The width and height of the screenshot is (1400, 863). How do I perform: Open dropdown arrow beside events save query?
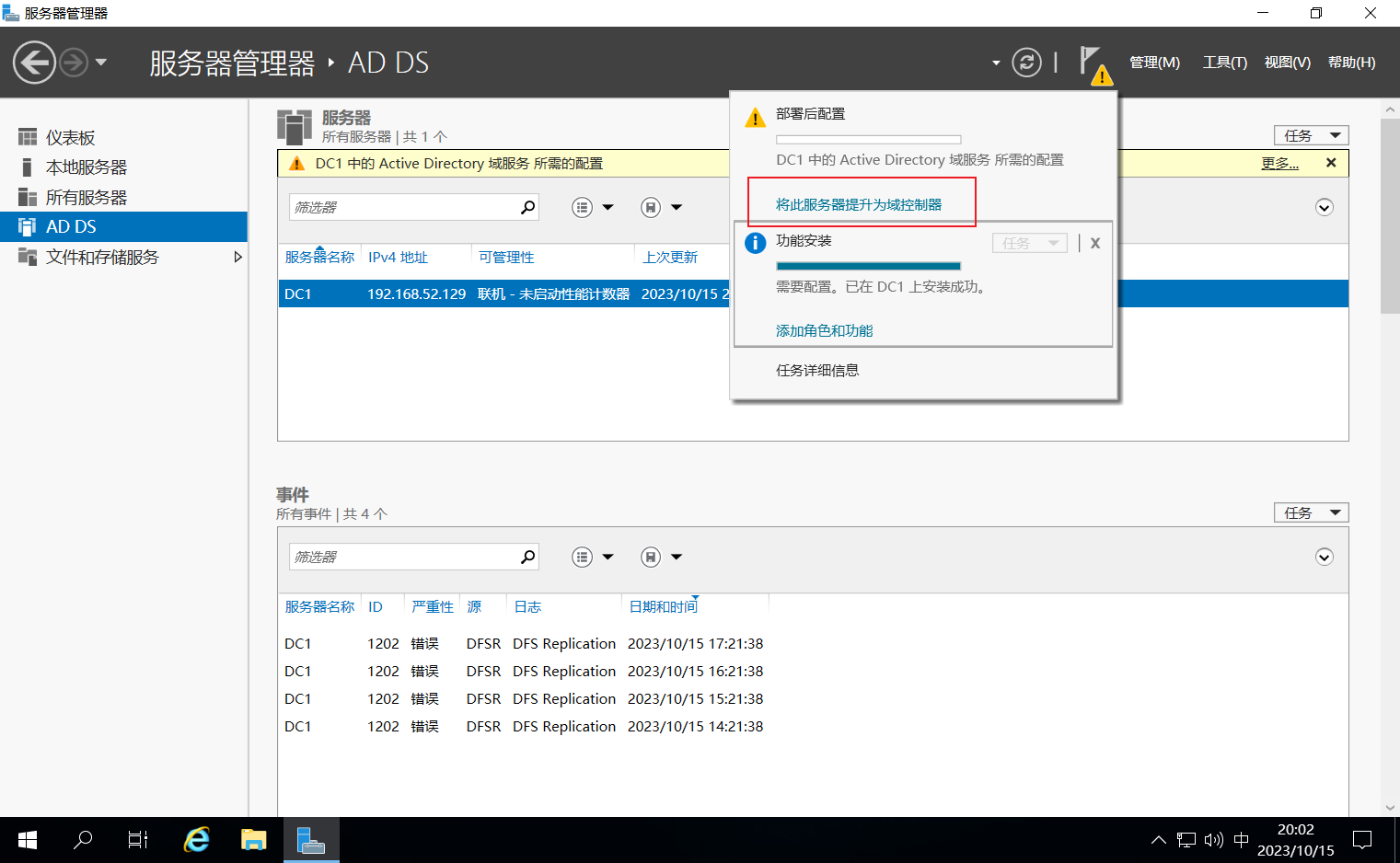pyautogui.click(x=677, y=557)
